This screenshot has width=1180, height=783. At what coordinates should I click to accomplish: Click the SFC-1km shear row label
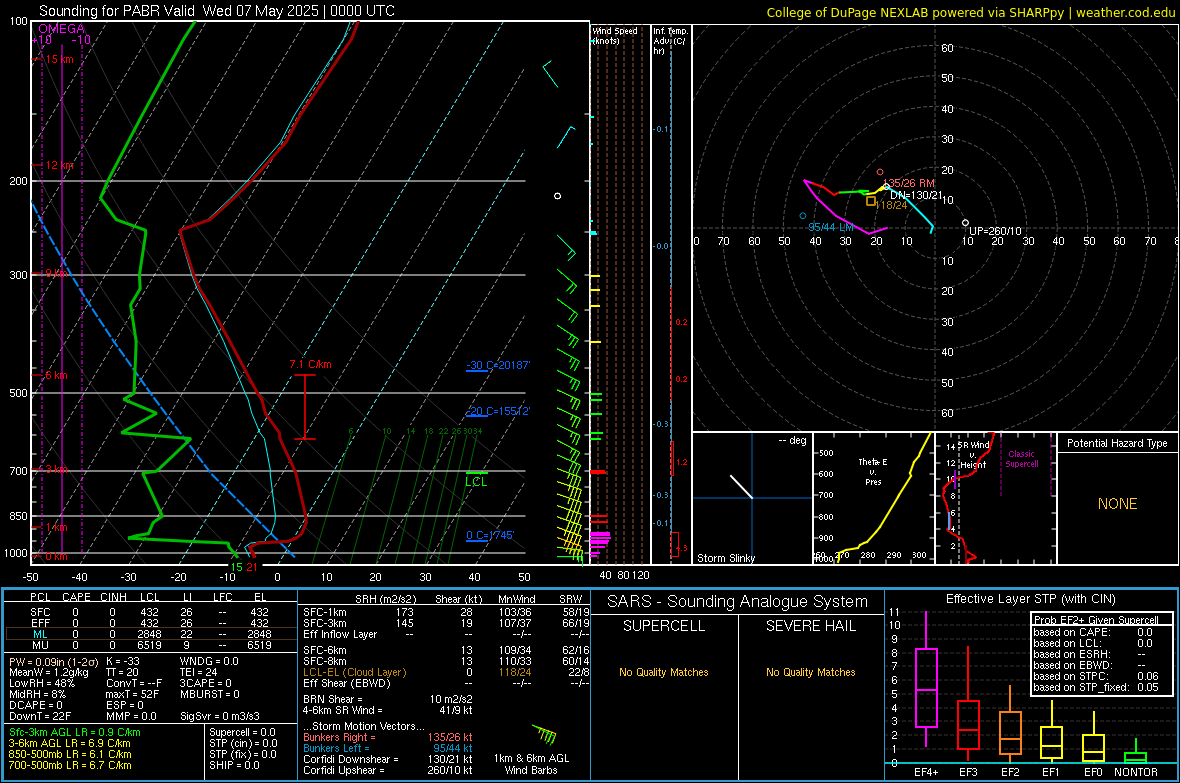tap(324, 612)
